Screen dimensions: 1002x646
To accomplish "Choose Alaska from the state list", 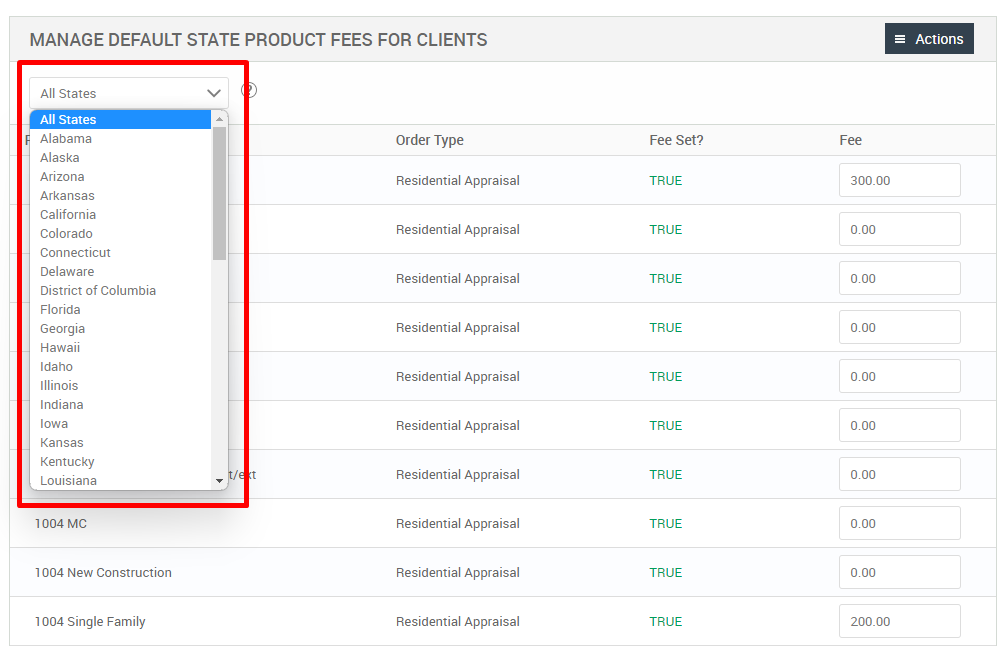I will [121, 158].
